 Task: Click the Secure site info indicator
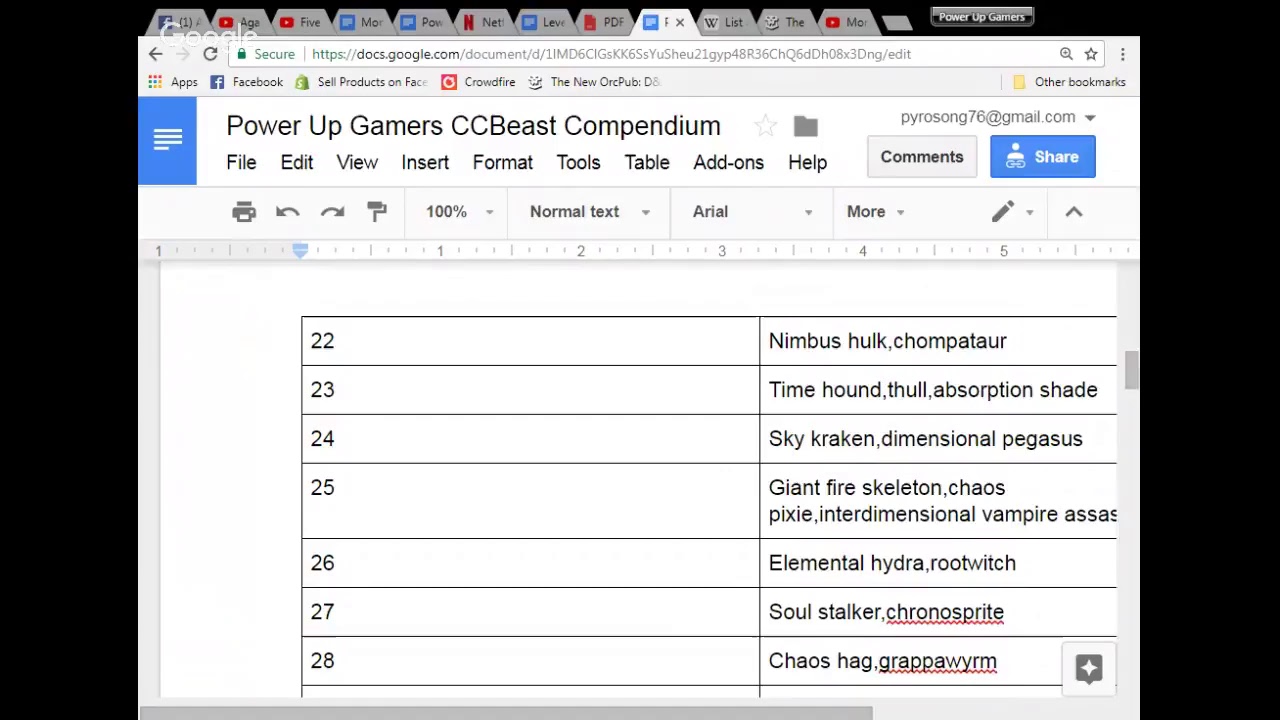coord(266,54)
